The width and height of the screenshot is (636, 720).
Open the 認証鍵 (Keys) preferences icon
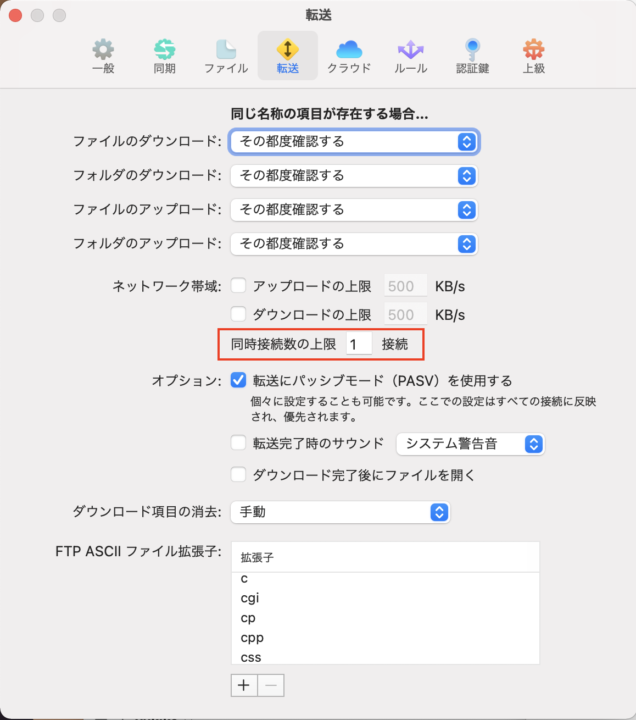tap(472, 55)
